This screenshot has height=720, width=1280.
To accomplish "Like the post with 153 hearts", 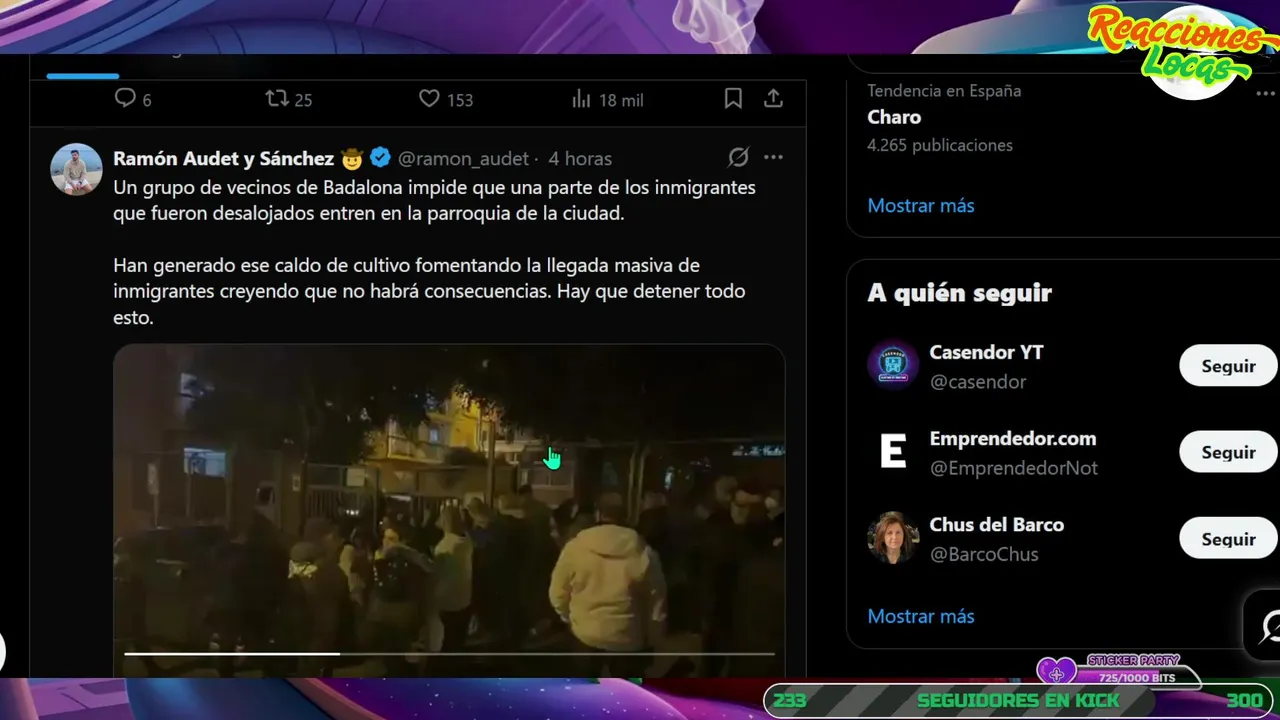I will point(429,98).
